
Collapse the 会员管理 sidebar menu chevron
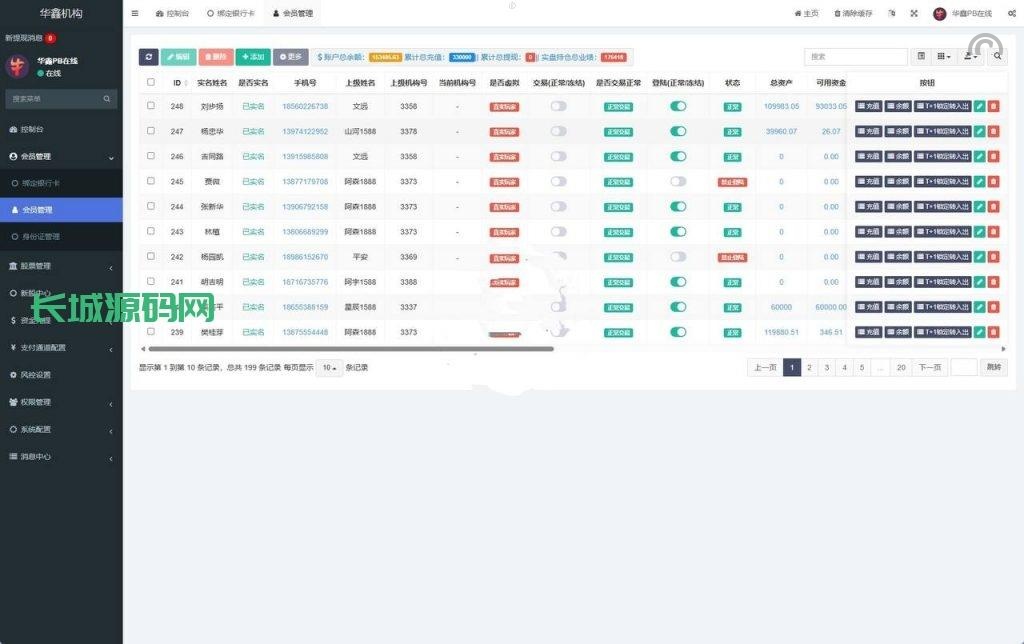coord(111,157)
